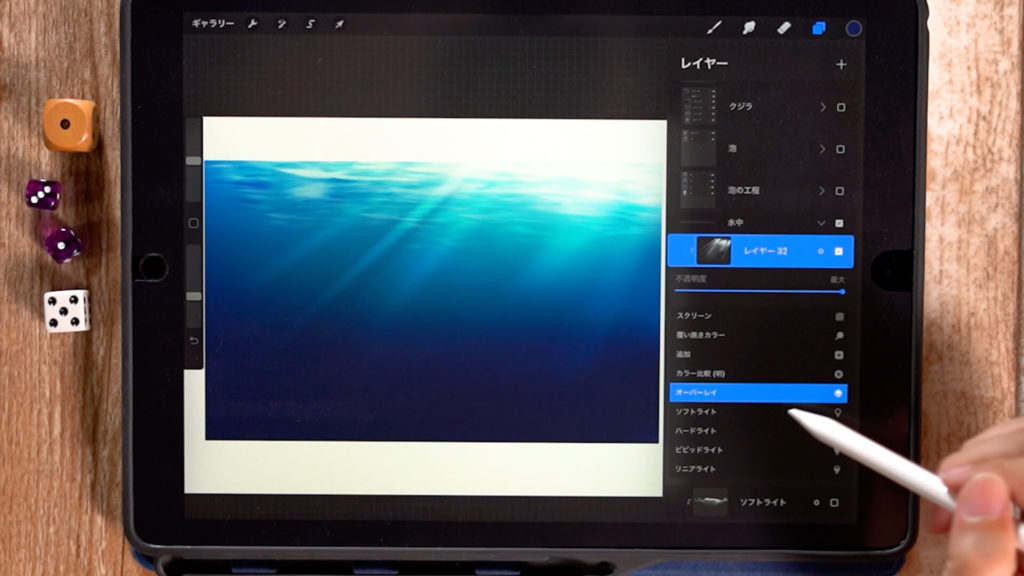Click blend mode letter on bottom ソフトライト layer
1024x576 pixels.
(x=816, y=502)
